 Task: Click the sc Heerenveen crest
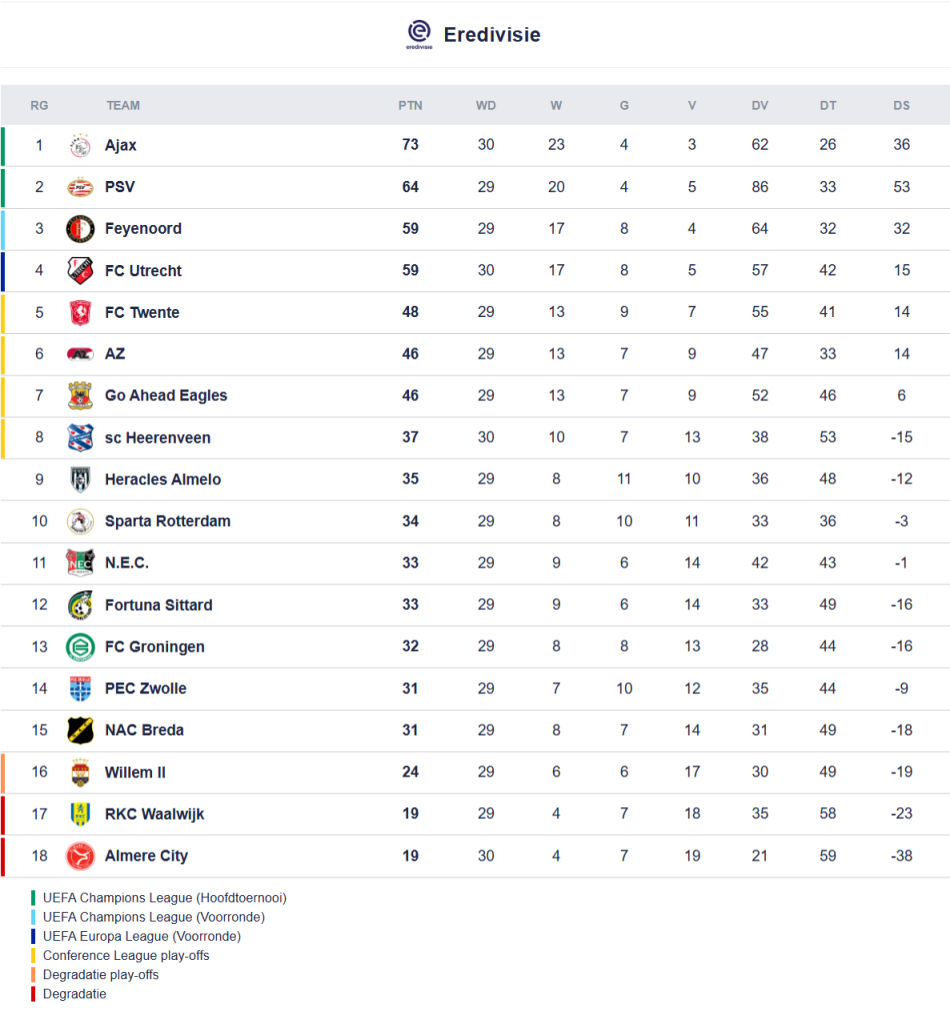pos(80,438)
